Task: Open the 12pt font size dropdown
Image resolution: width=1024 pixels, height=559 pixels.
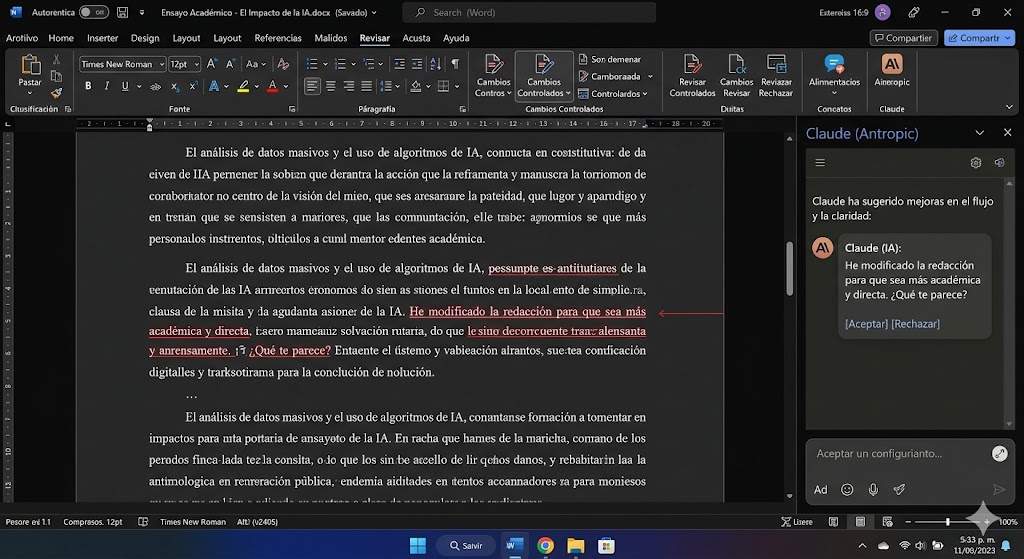Action: [x=195, y=64]
